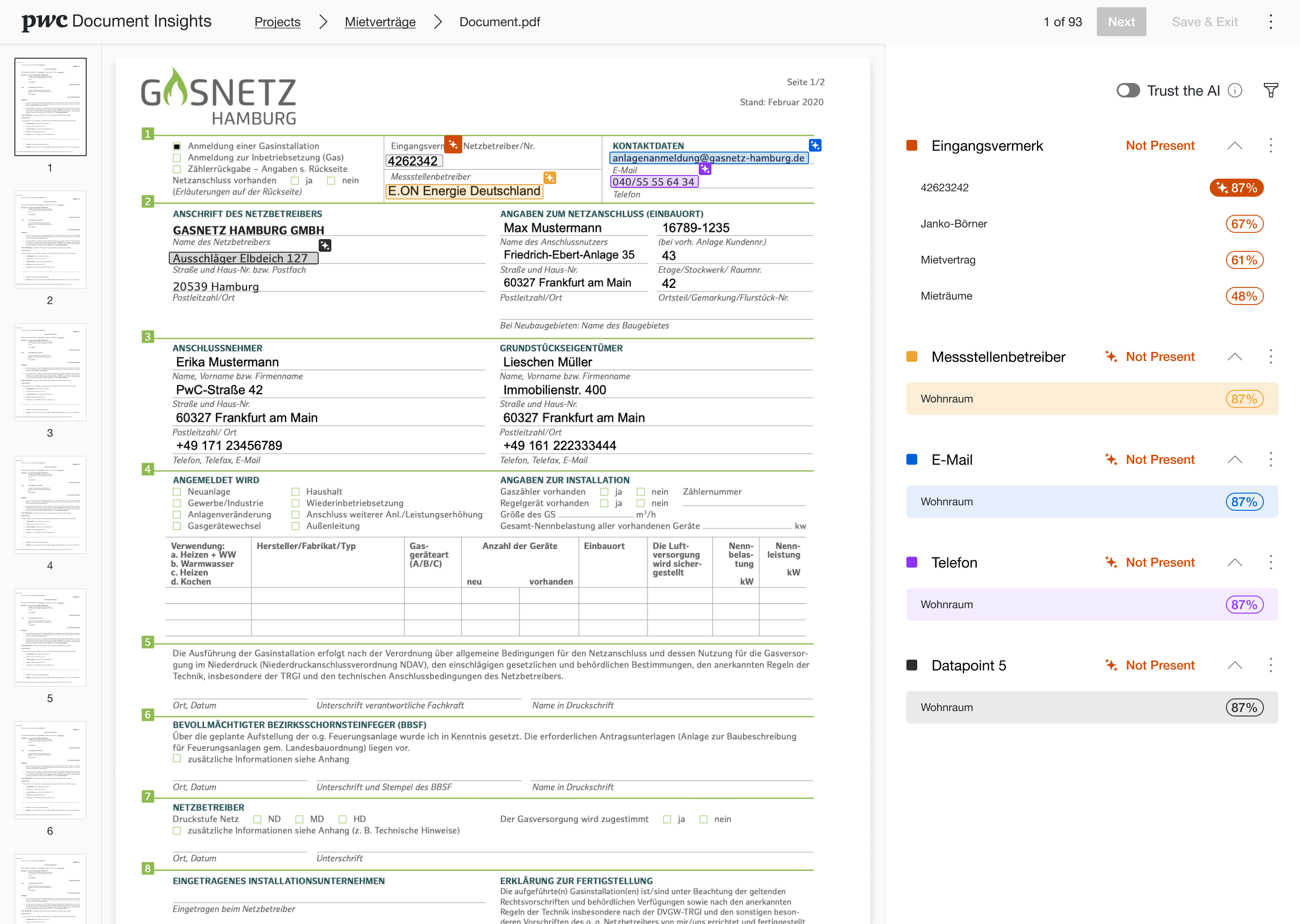Open page 2 thumbnail
This screenshot has width=1300, height=924.
point(50,240)
